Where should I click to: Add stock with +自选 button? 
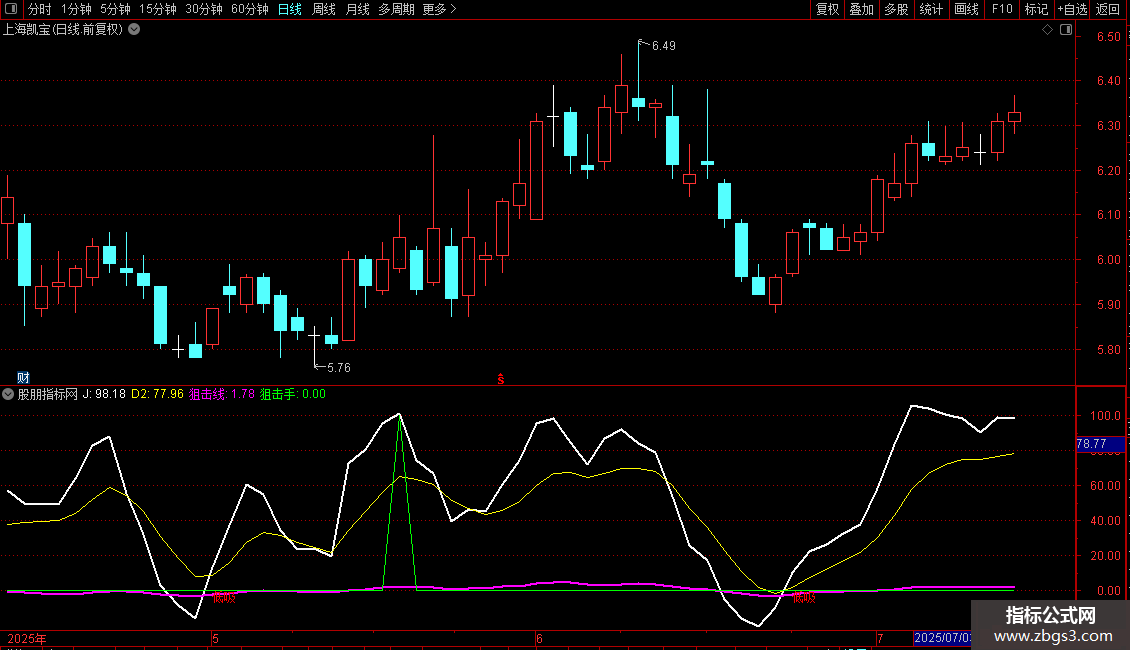click(x=1072, y=9)
